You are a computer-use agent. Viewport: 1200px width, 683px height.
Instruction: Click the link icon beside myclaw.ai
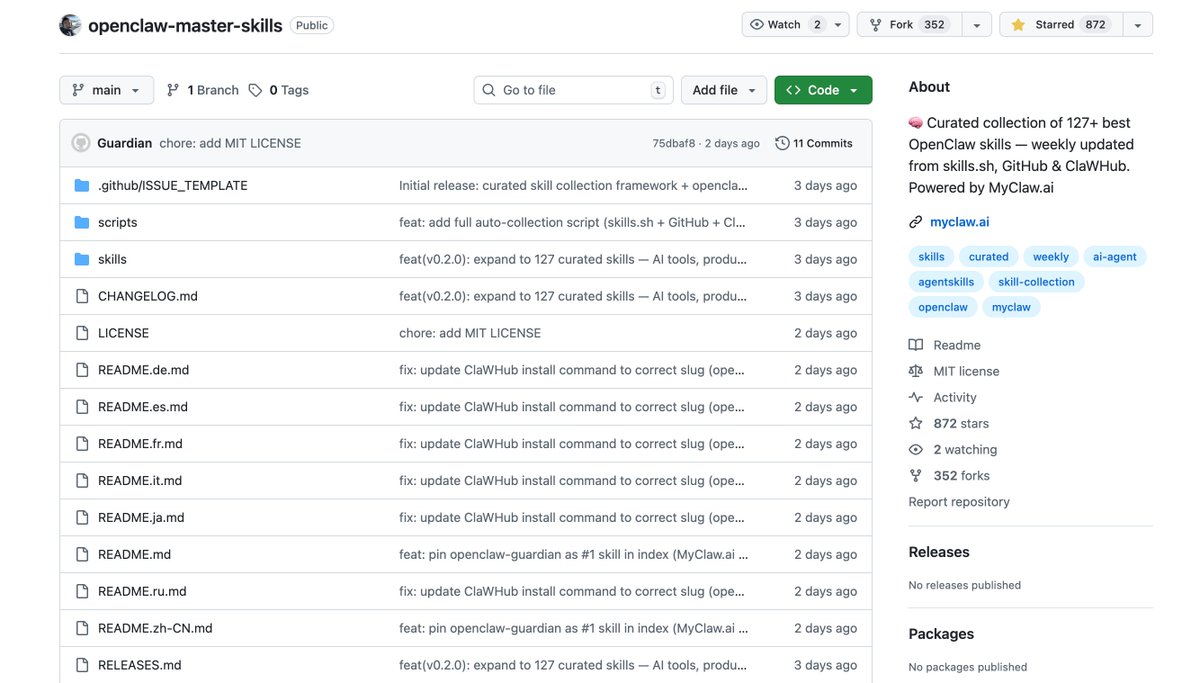tap(916, 222)
